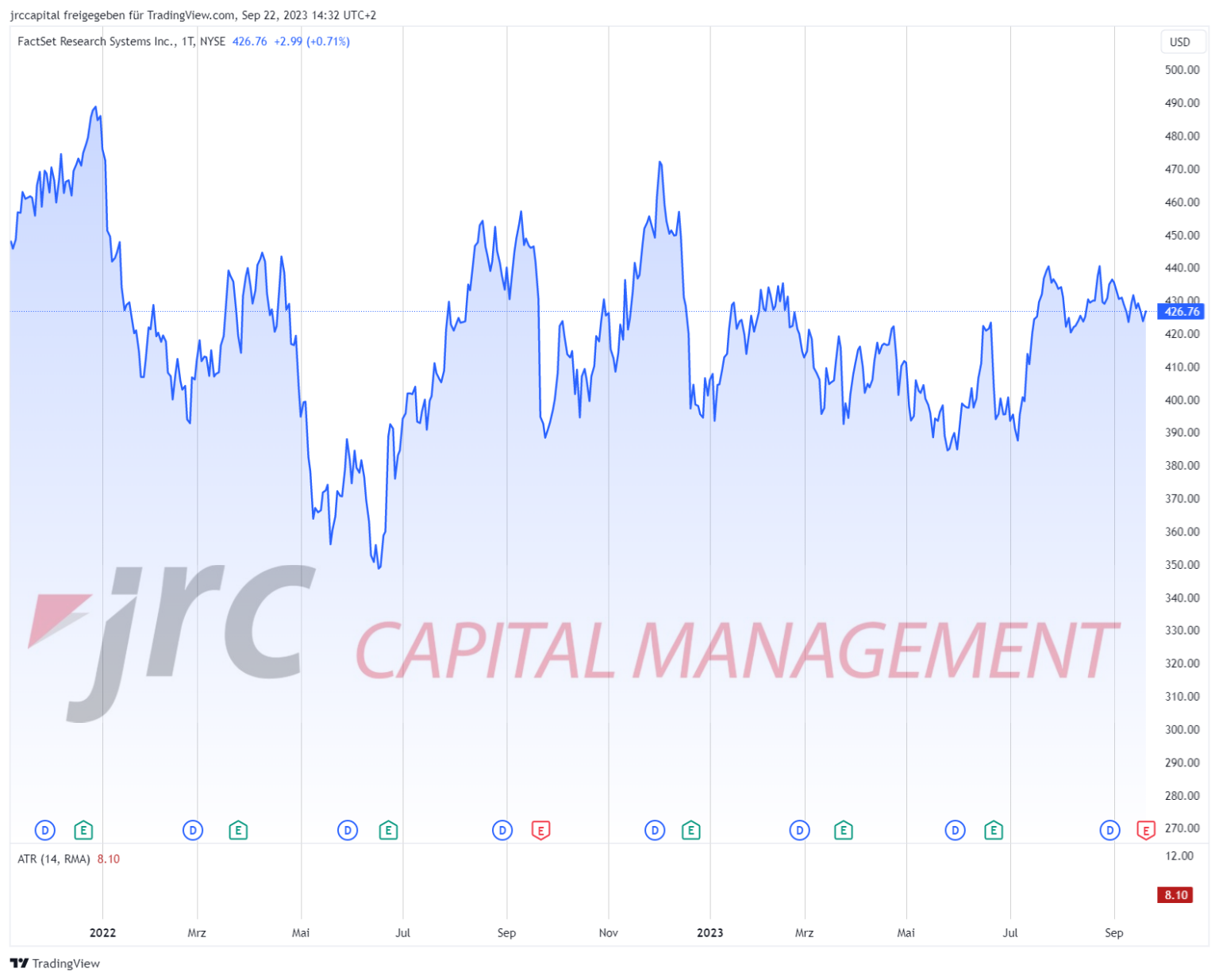This screenshot has height=980, width=1219.
Task: Click the red earnings marker after Sep 2022
Action: [540, 831]
